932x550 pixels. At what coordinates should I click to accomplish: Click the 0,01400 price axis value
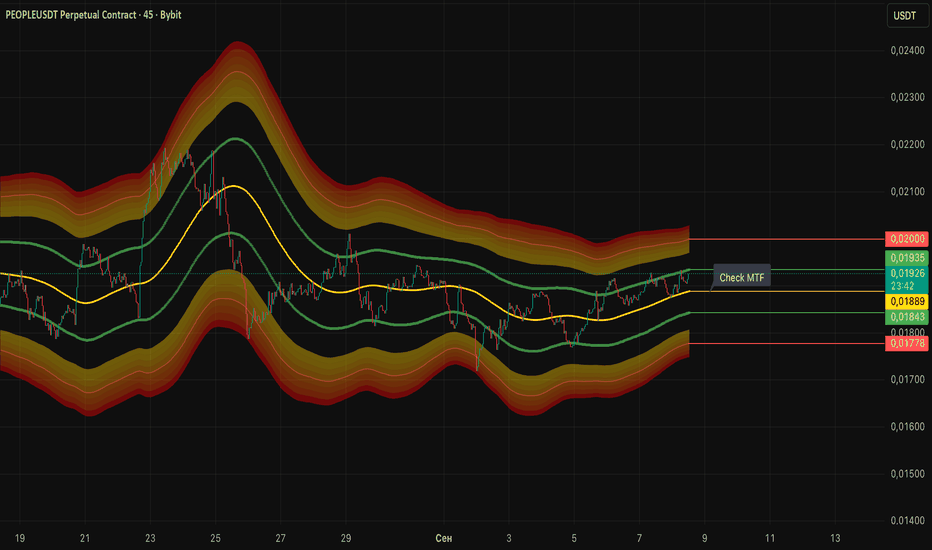pyautogui.click(x=908, y=520)
